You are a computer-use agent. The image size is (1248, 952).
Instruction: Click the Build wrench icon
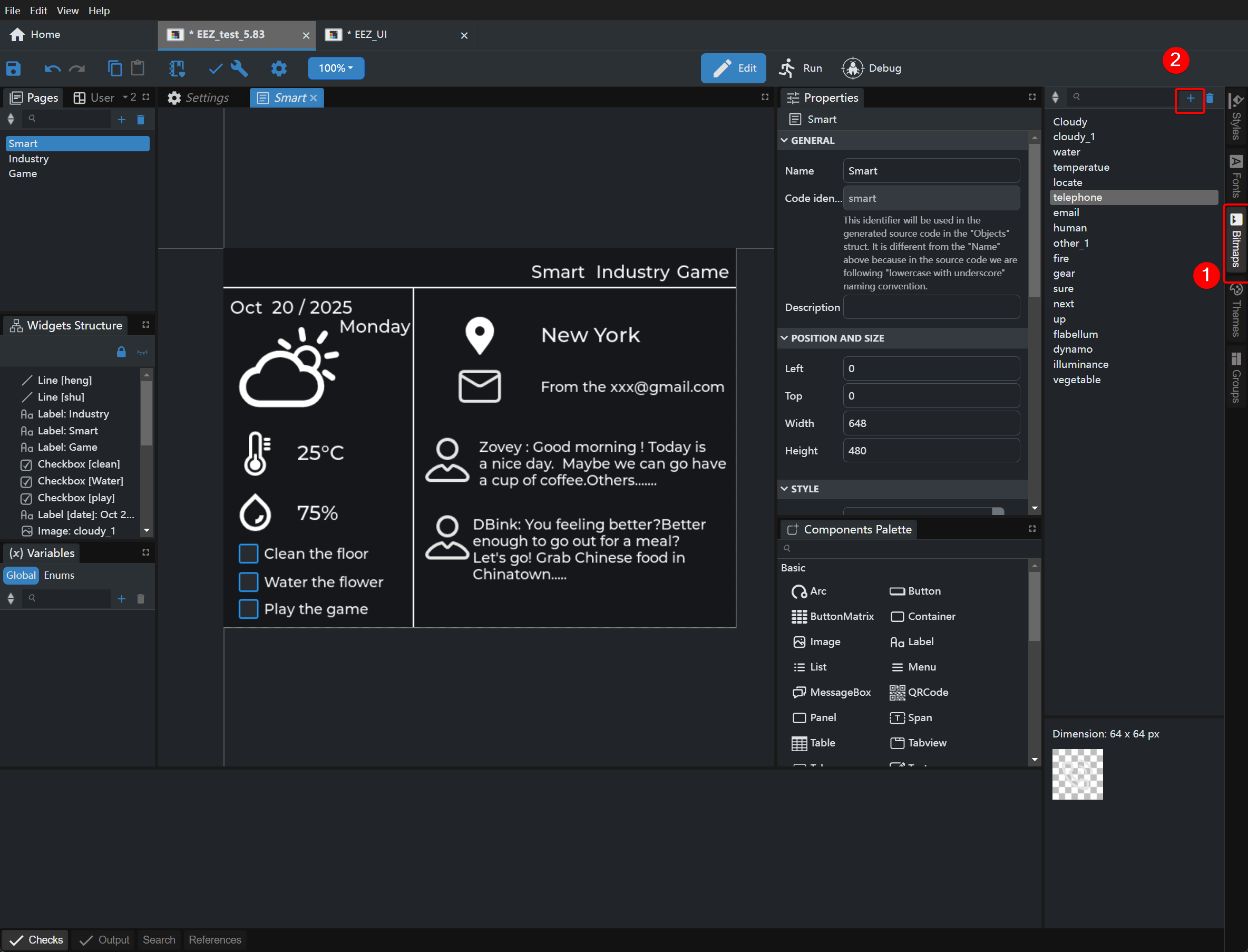tap(240, 69)
